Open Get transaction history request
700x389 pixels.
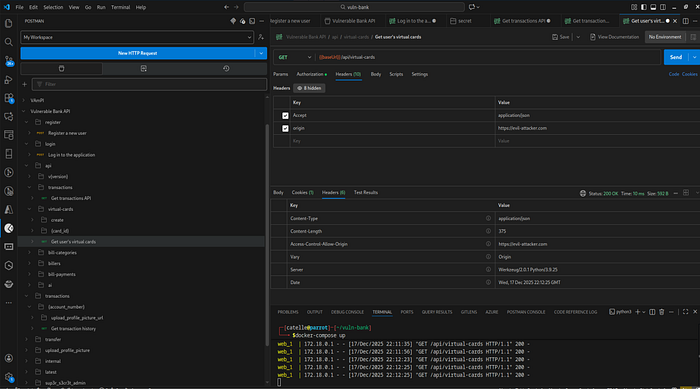73,329
